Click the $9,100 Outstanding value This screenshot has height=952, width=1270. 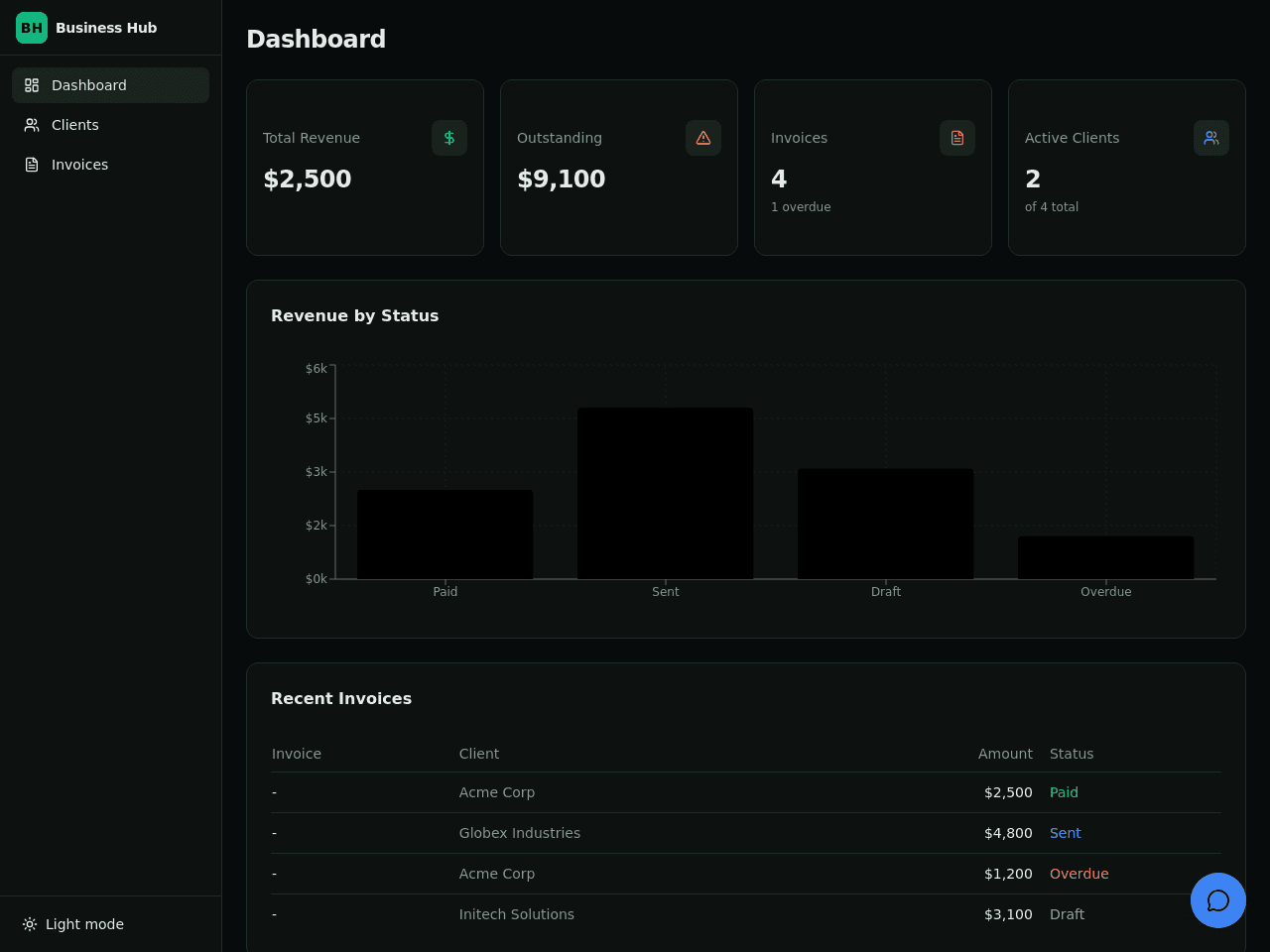click(562, 178)
